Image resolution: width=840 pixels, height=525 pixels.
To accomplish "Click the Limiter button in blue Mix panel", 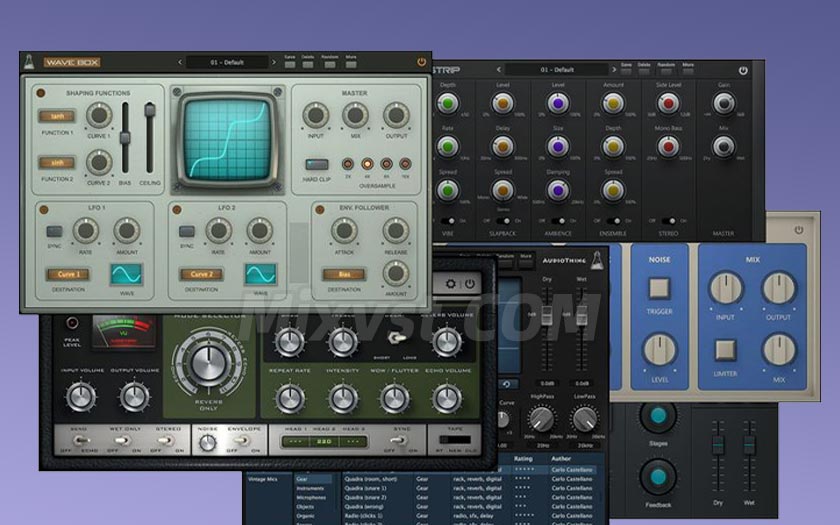I will (x=725, y=350).
